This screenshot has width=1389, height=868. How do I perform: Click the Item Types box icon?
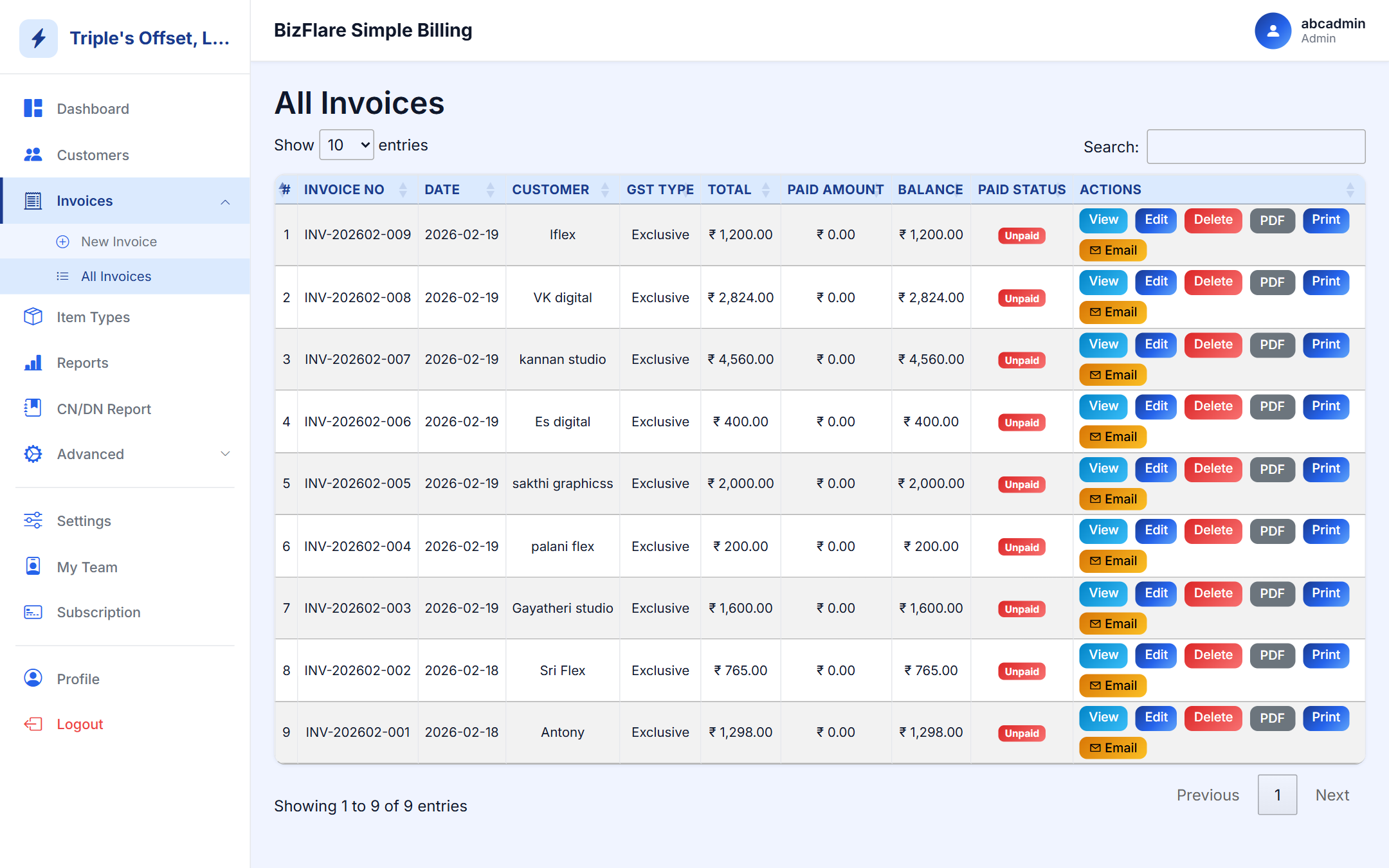[x=33, y=317]
